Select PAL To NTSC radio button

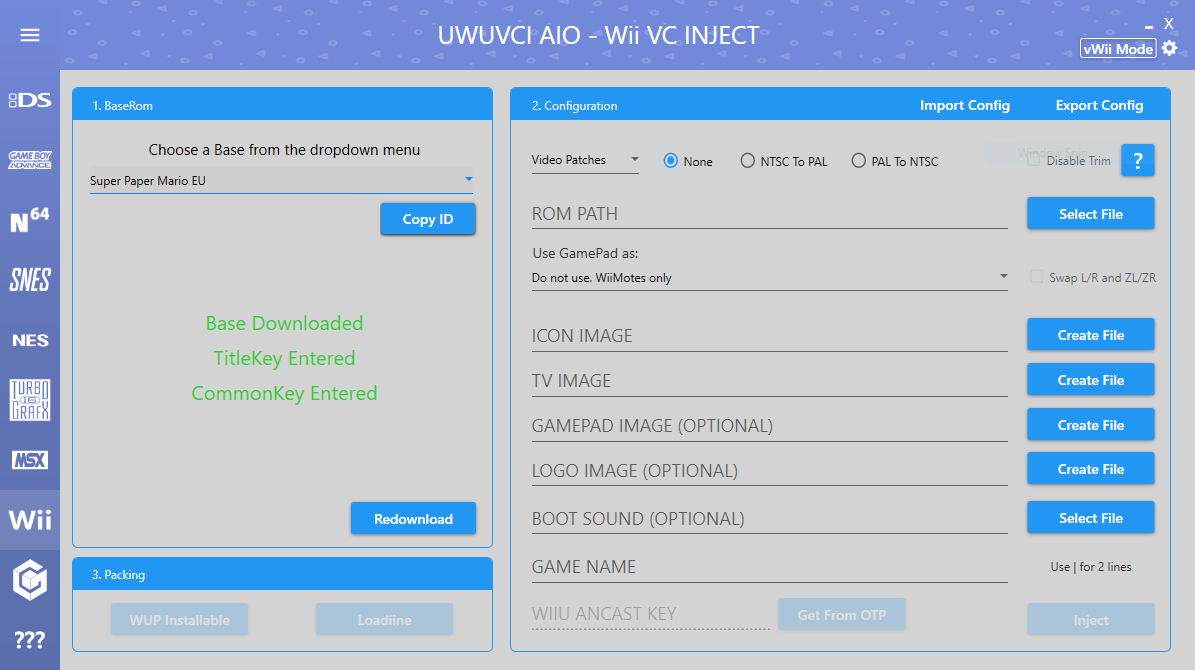pyautogui.click(x=895, y=161)
